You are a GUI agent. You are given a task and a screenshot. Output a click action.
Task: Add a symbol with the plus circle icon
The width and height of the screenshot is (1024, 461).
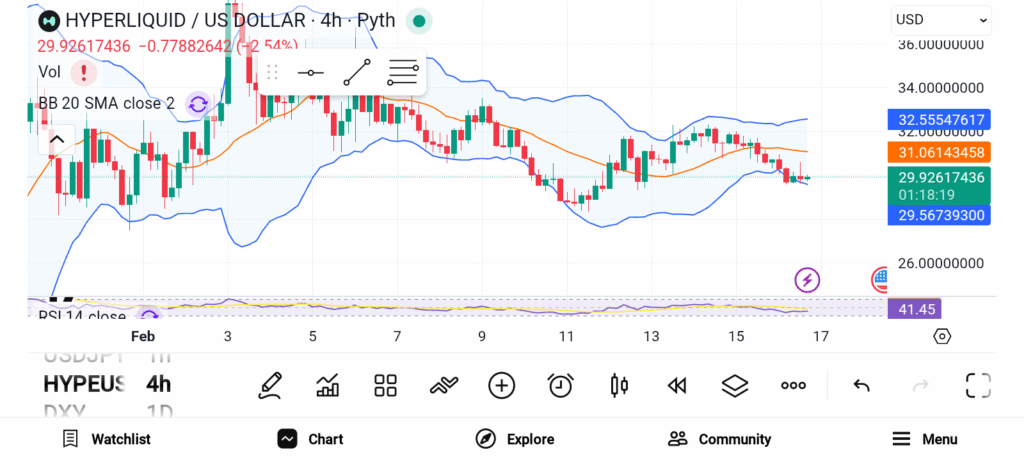[501, 385]
